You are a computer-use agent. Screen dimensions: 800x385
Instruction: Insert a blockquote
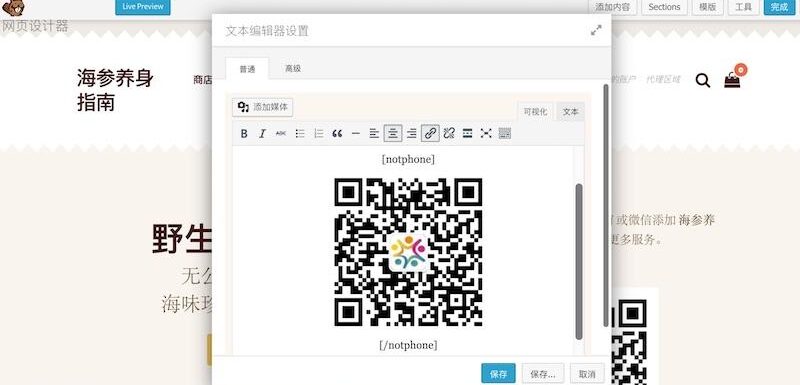(337, 134)
